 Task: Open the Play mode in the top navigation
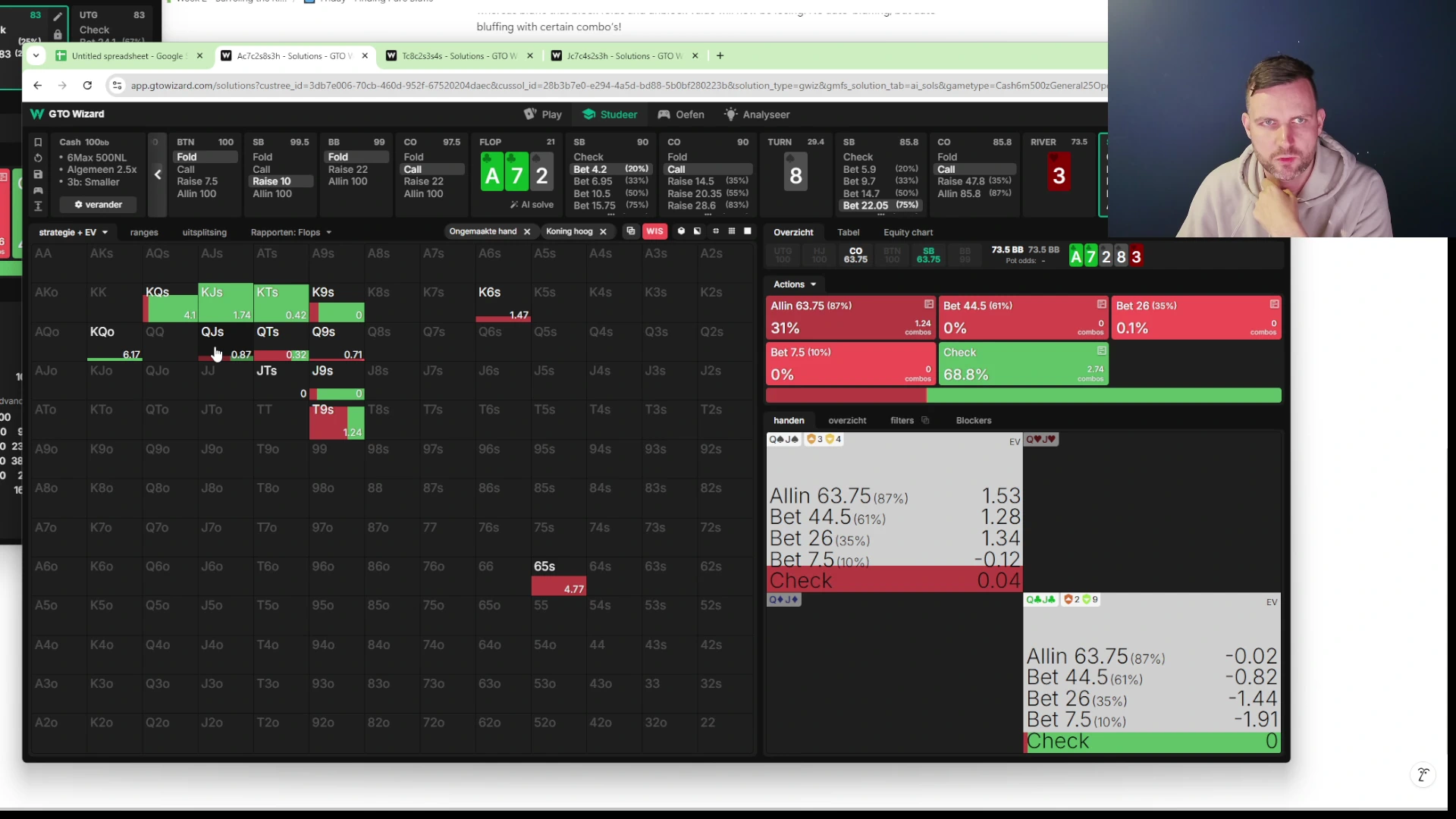point(543,115)
